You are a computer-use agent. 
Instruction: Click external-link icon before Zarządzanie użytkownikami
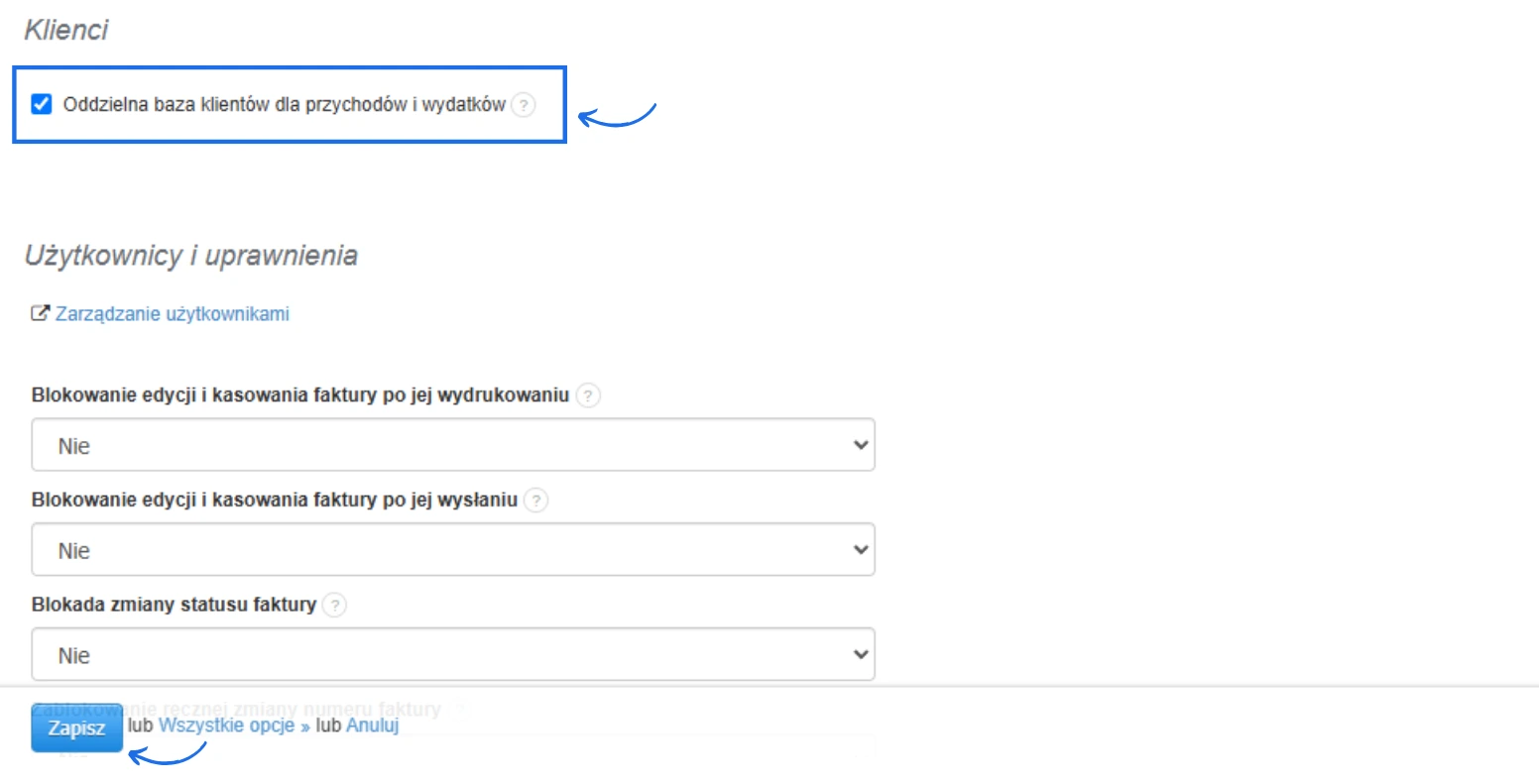(x=40, y=314)
